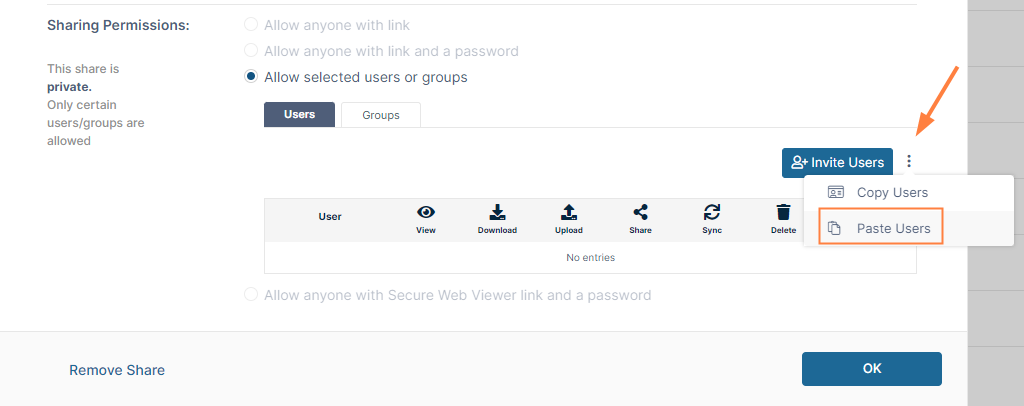The image size is (1024, 406).
Task: Choose Paste Users from the menu
Action: [893, 228]
